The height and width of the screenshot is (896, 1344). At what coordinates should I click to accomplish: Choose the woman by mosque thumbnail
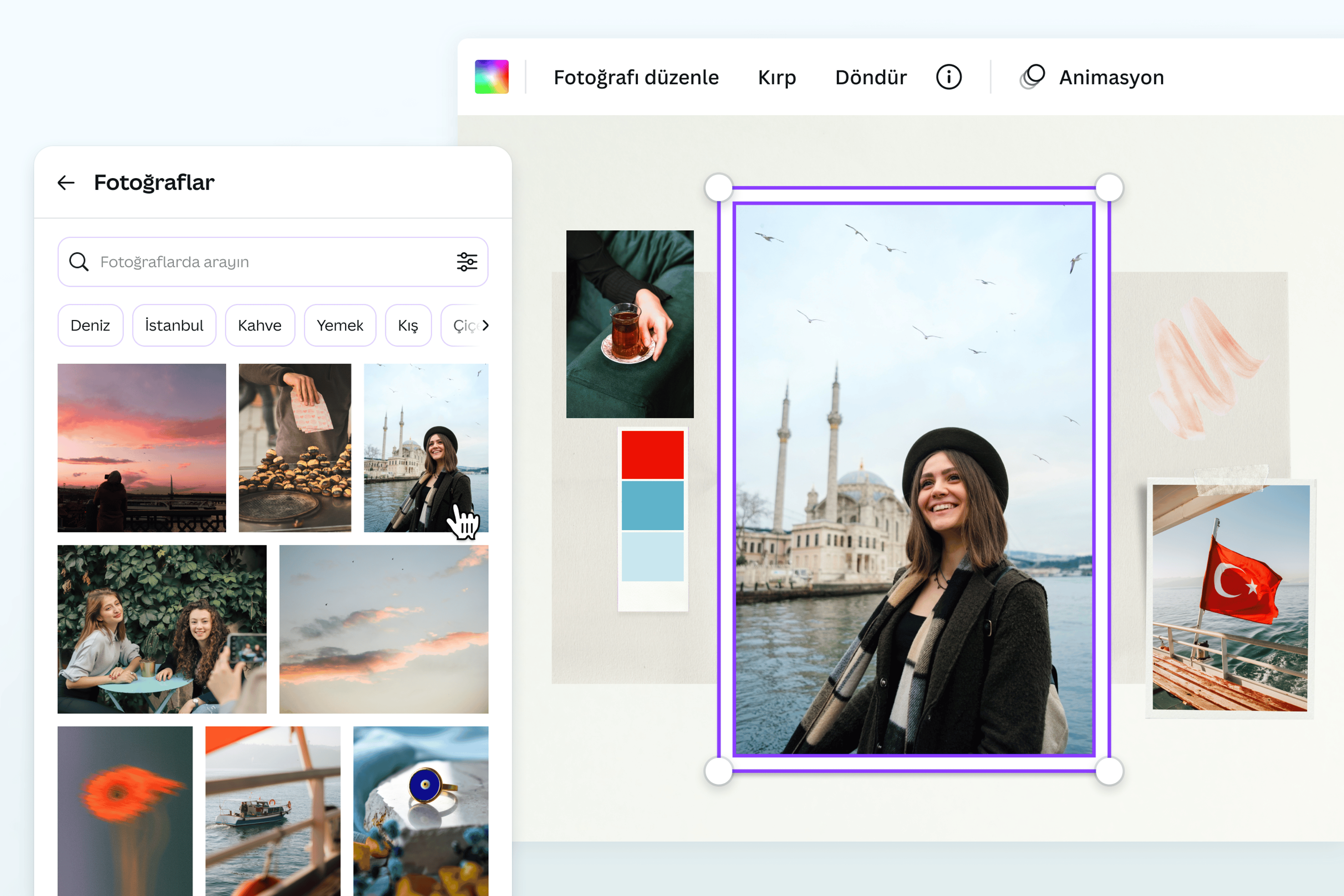point(426,448)
